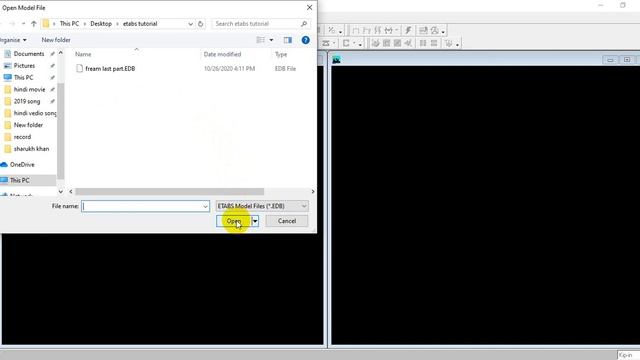Open the ETABS Model Files type combo box
640x360 pixels.
262,206
